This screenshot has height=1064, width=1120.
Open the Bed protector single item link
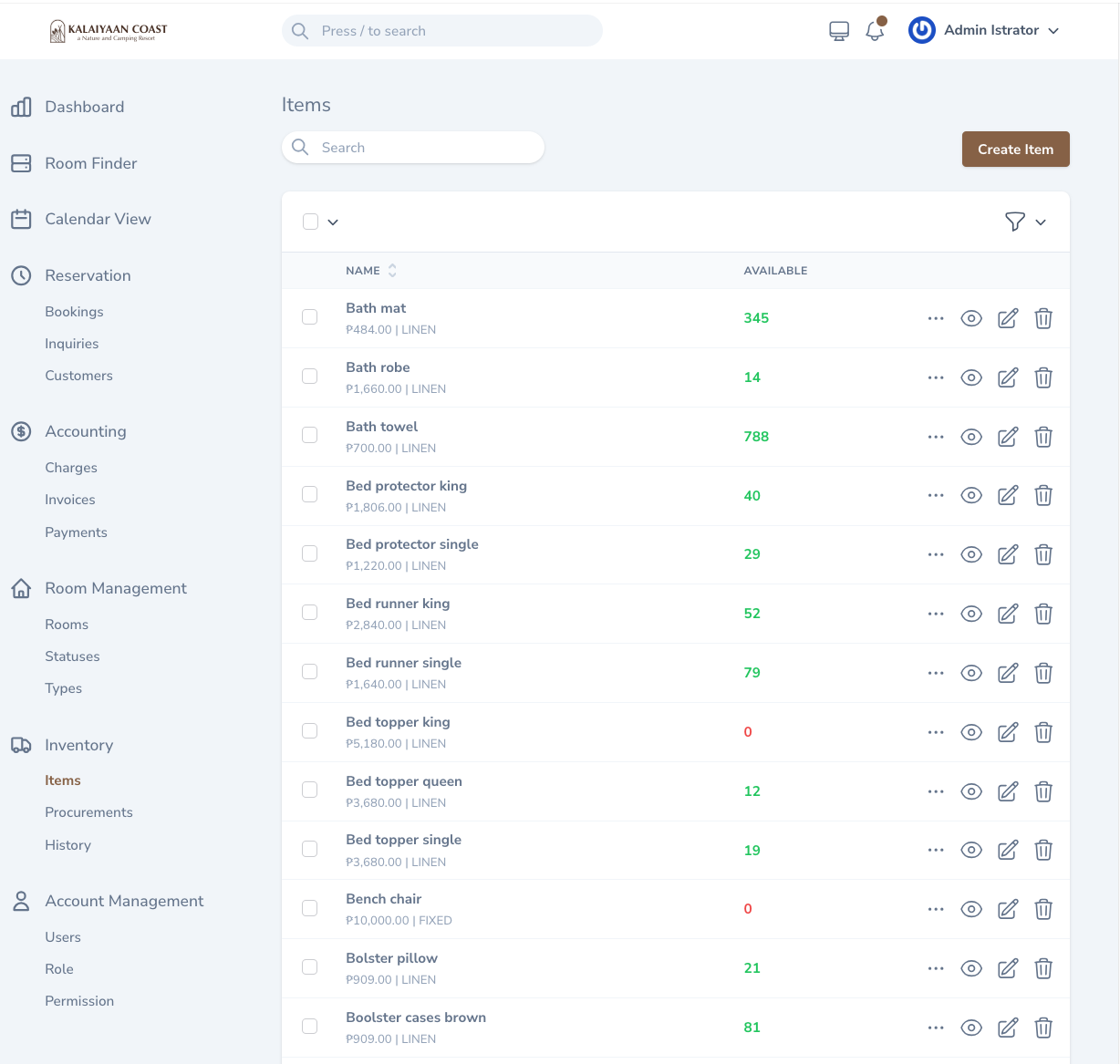click(412, 543)
